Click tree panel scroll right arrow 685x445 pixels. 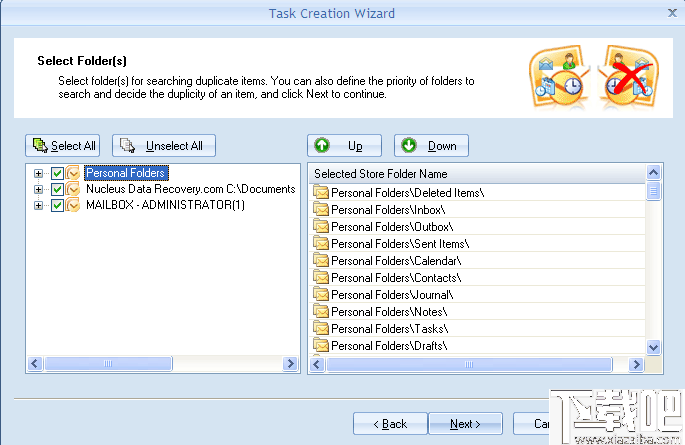pyautogui.click(x=290, y=363)
